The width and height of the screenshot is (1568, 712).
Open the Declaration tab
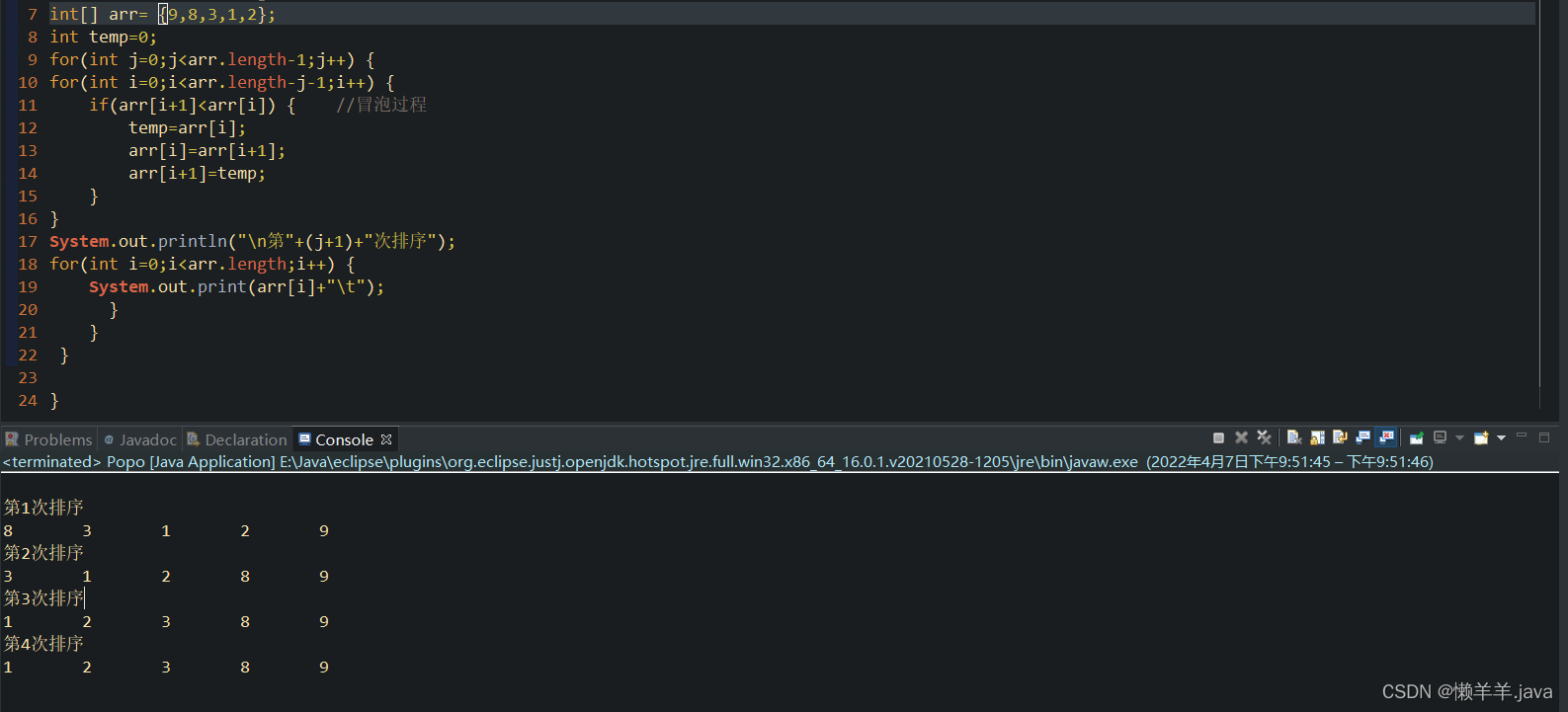[x=245, y=439]
